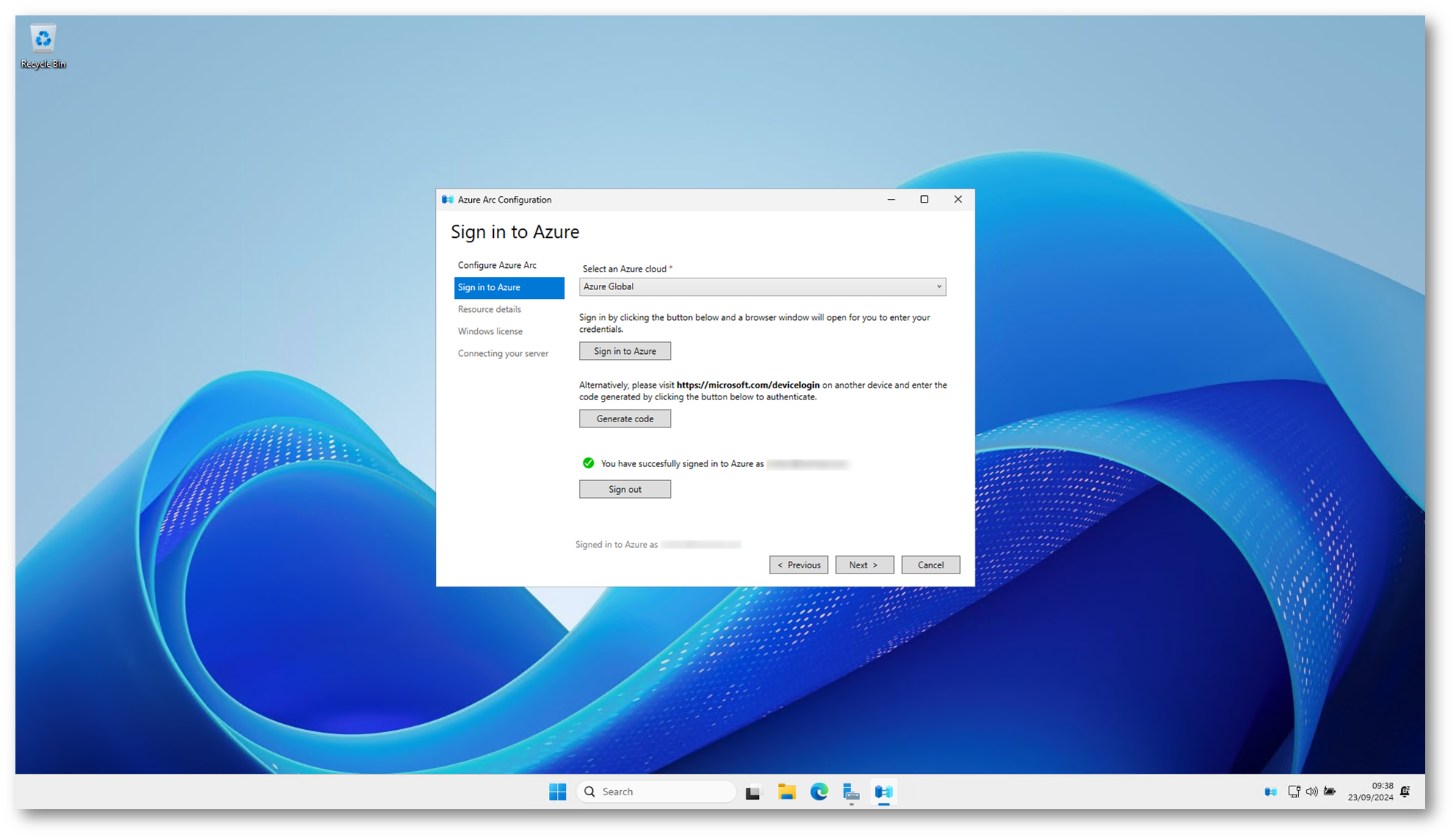The height and width of the screenshot is (840, 1456).
Task: Click the Windows Start button
Action: pos(557,792)
